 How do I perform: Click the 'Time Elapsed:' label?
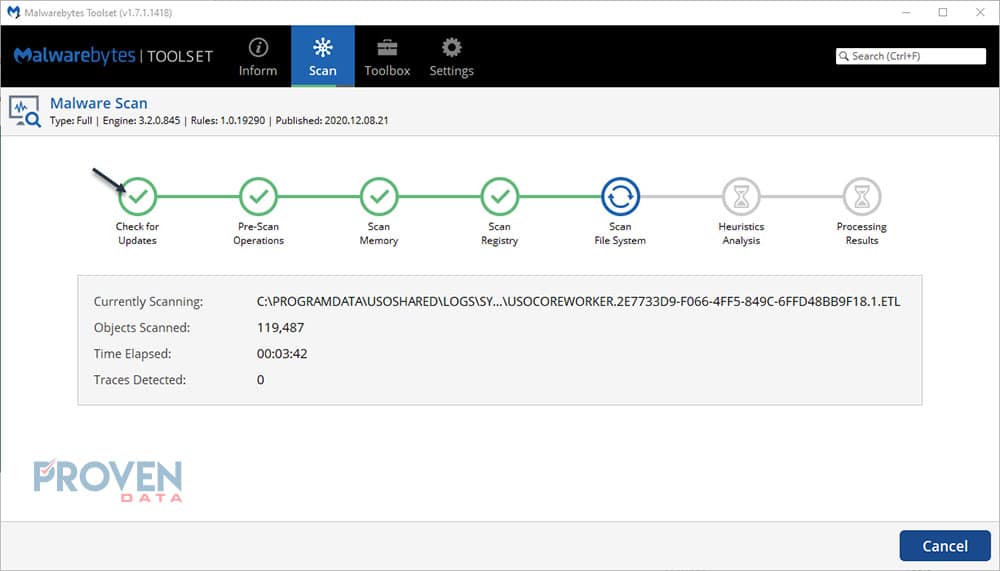[132, 353]
